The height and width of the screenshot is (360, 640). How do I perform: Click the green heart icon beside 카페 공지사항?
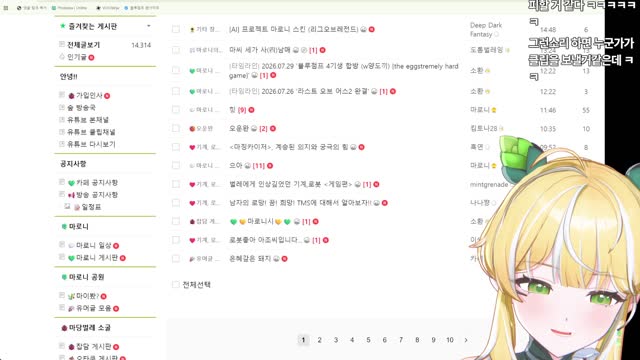coord(71,183)
